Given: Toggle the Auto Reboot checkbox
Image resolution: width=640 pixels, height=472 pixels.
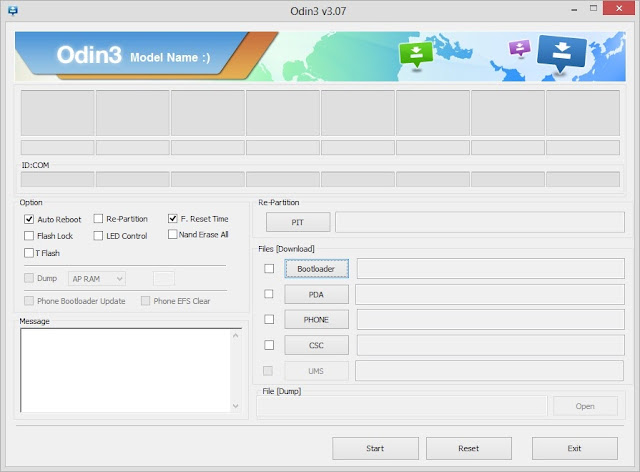Looking at the screenshot, I should (x=29, y=219).
